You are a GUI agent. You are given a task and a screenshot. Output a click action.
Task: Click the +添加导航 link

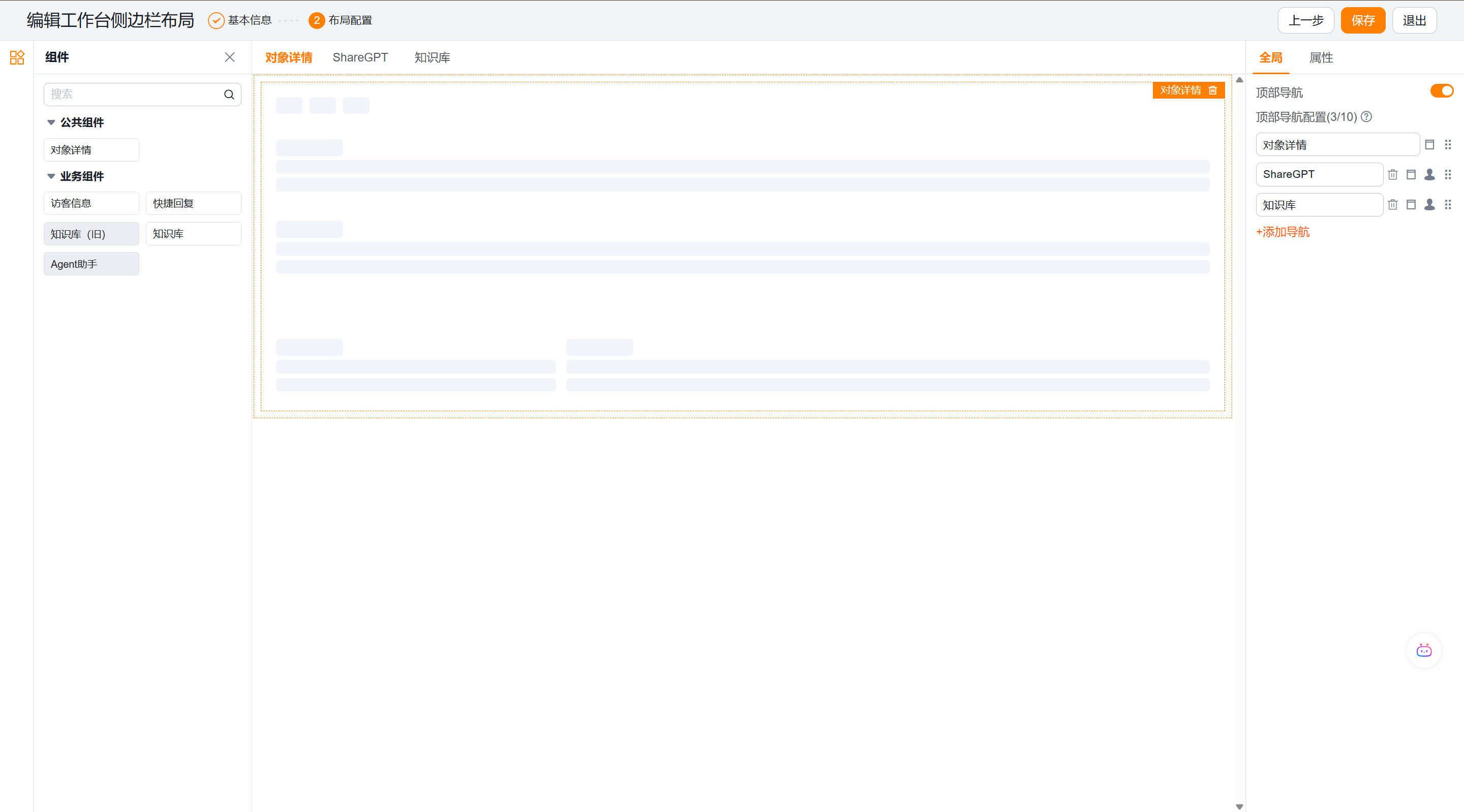[x=1283, y=232]
